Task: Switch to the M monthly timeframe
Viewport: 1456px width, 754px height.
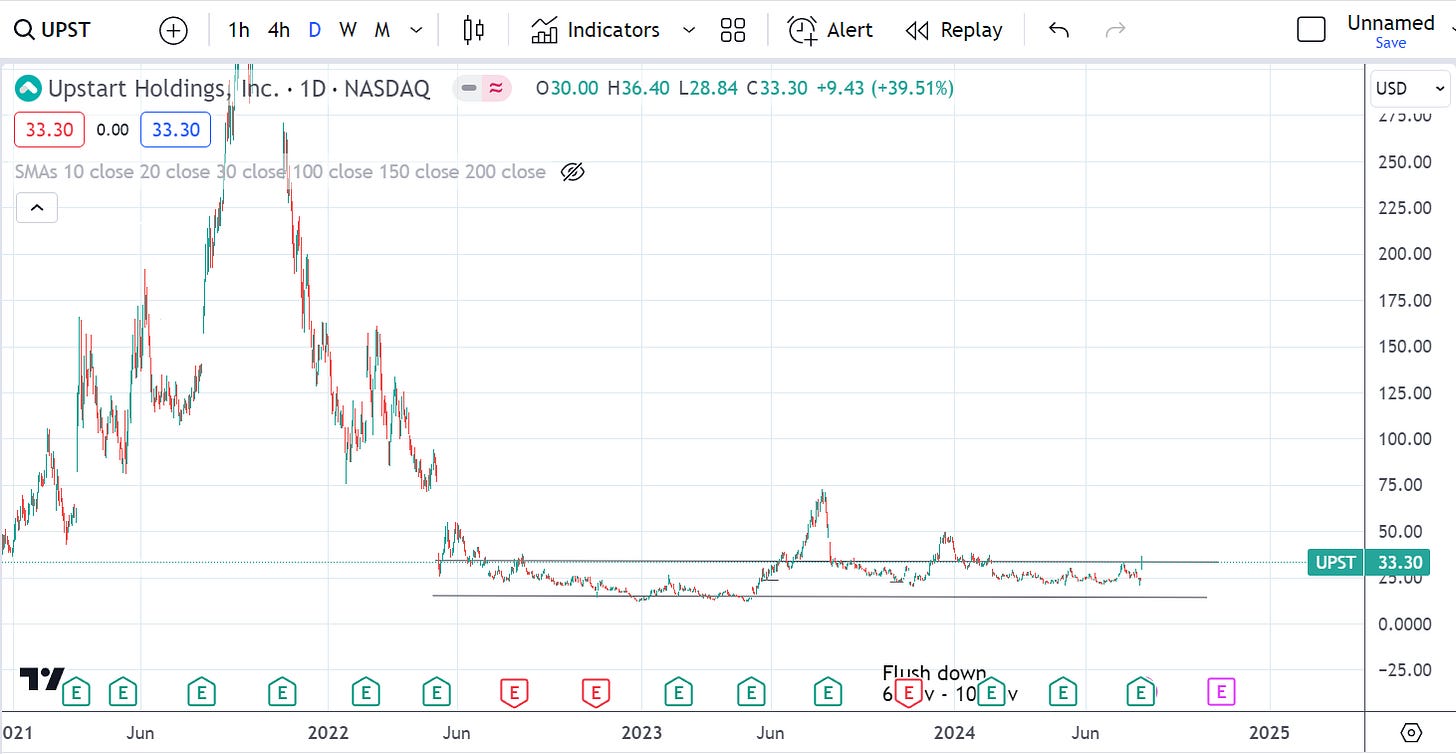Action: click(381, 30)
